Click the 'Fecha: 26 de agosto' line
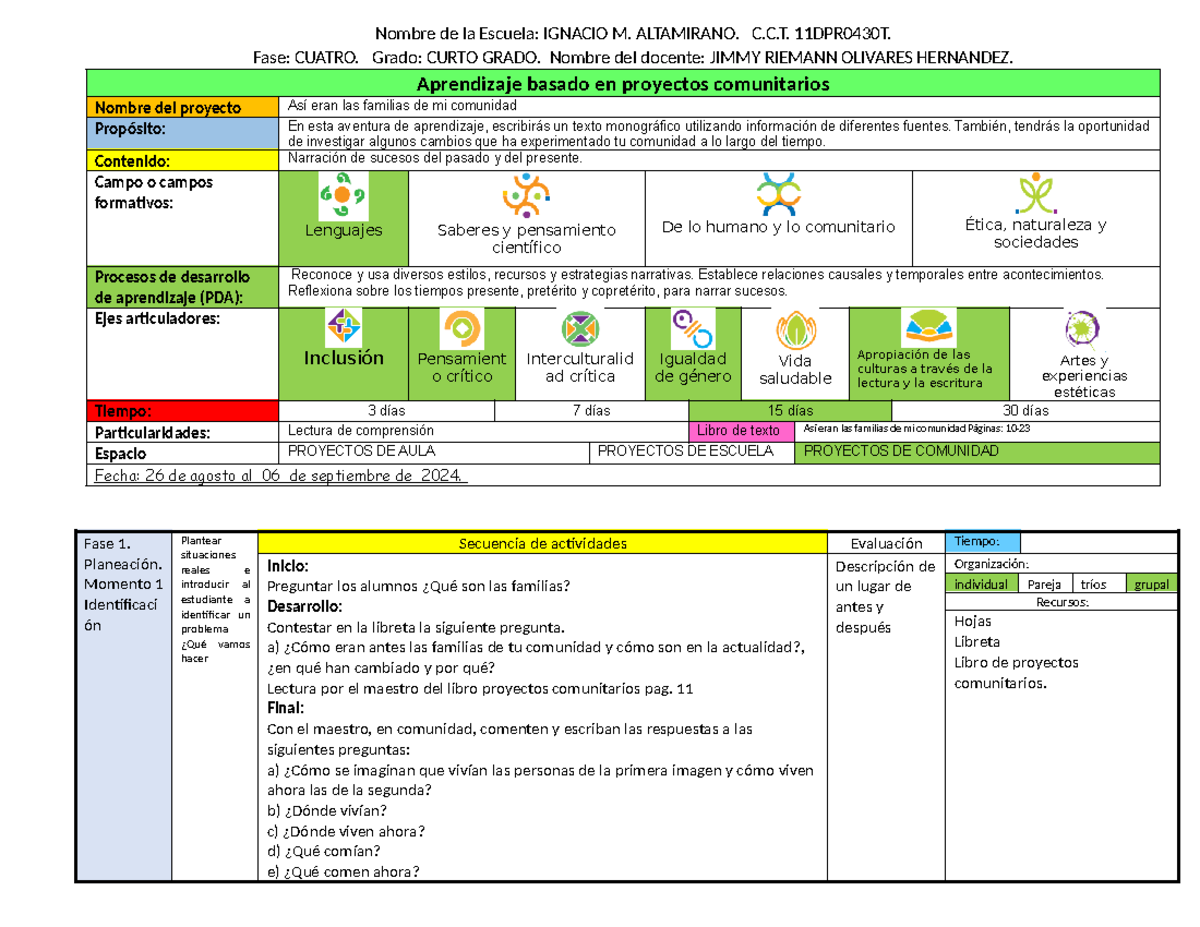 pos(279,475)
